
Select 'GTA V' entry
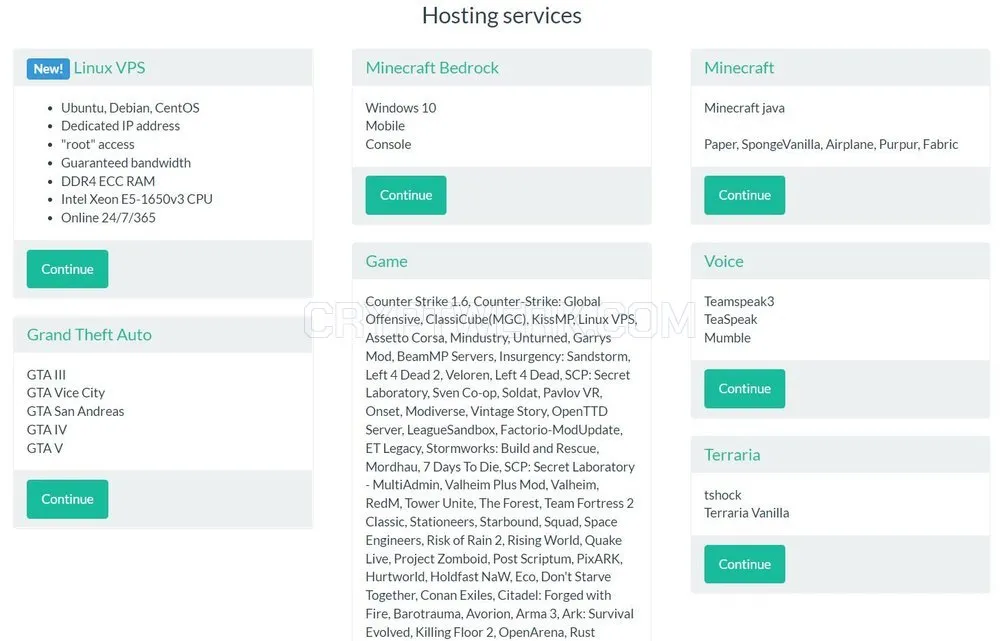45,448
